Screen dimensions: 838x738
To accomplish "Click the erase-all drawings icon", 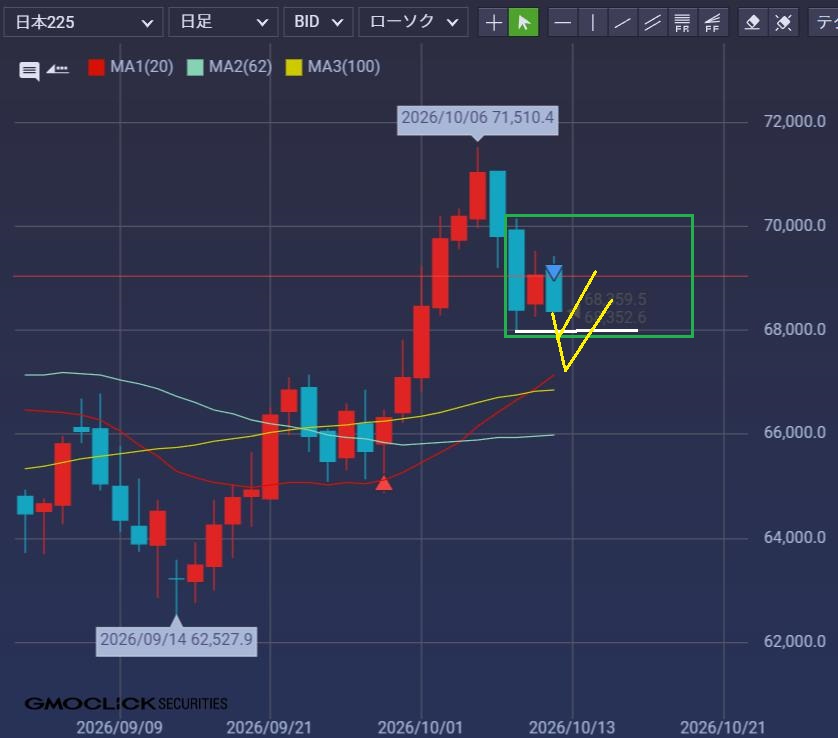I will coord(783,22).
